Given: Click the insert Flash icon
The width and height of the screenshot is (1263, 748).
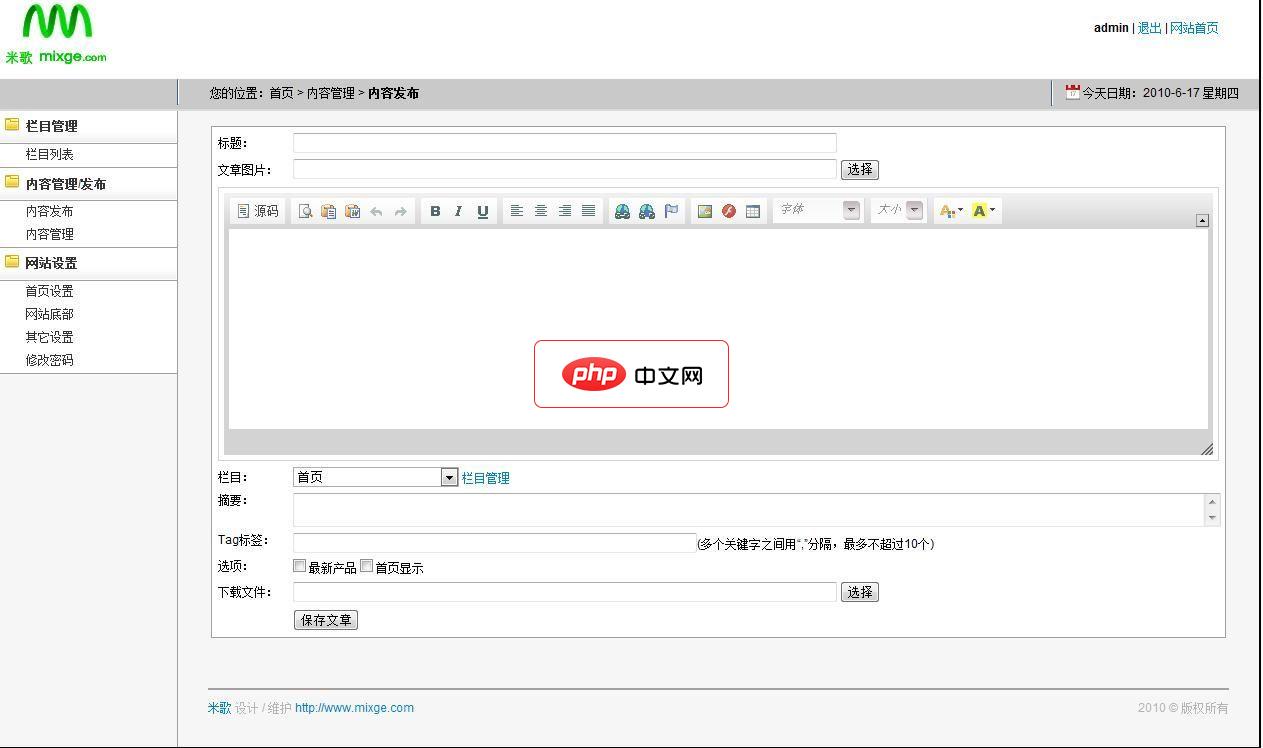Looking at the screenshot, I should click(729, 210).
